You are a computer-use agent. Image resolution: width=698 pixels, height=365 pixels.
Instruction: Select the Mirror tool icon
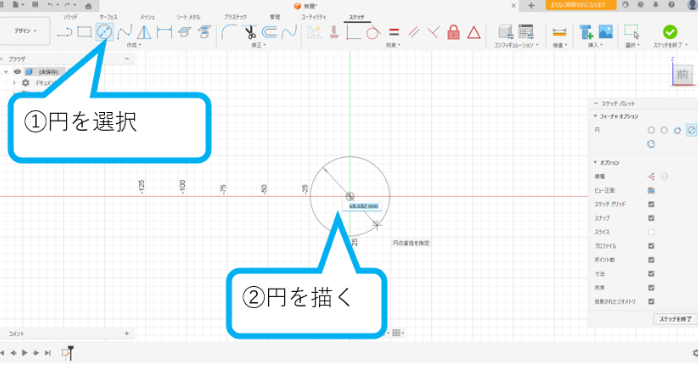pos(144,32)
